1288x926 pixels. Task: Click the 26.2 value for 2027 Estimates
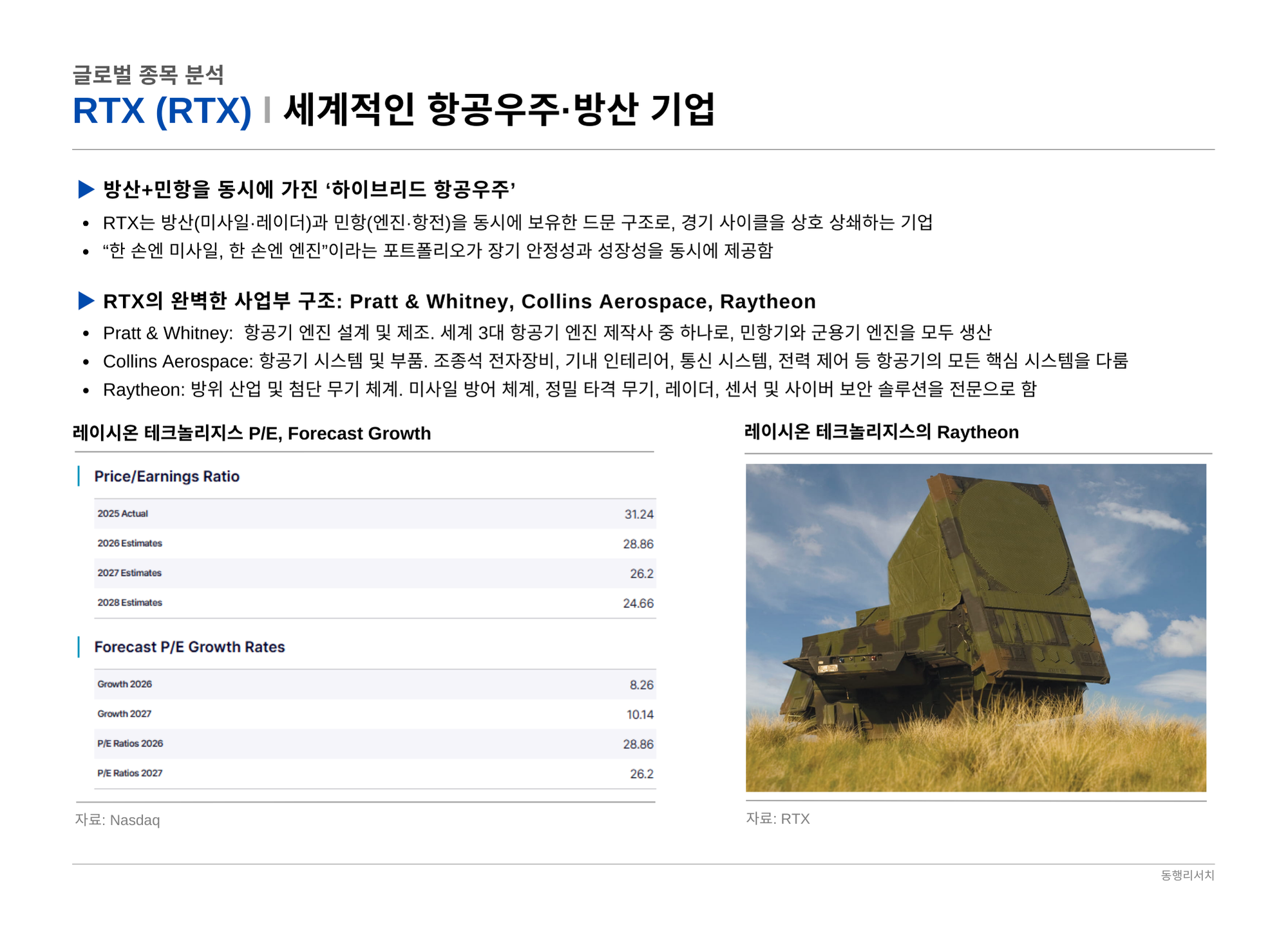tap(641, 574)
